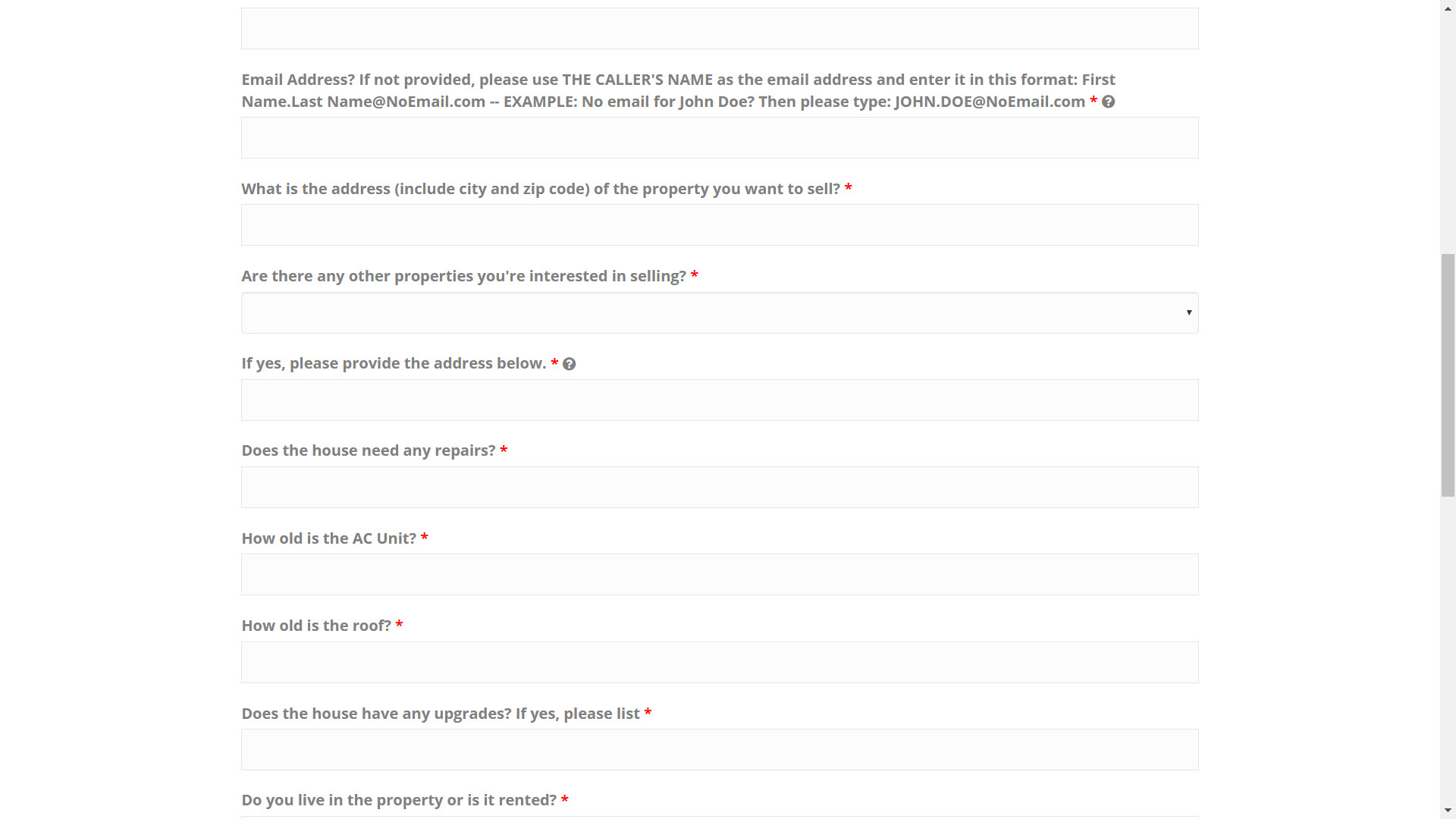1456x819 pixels.
Task: Click the additional property address field
Action: click(x=719, y=400)
